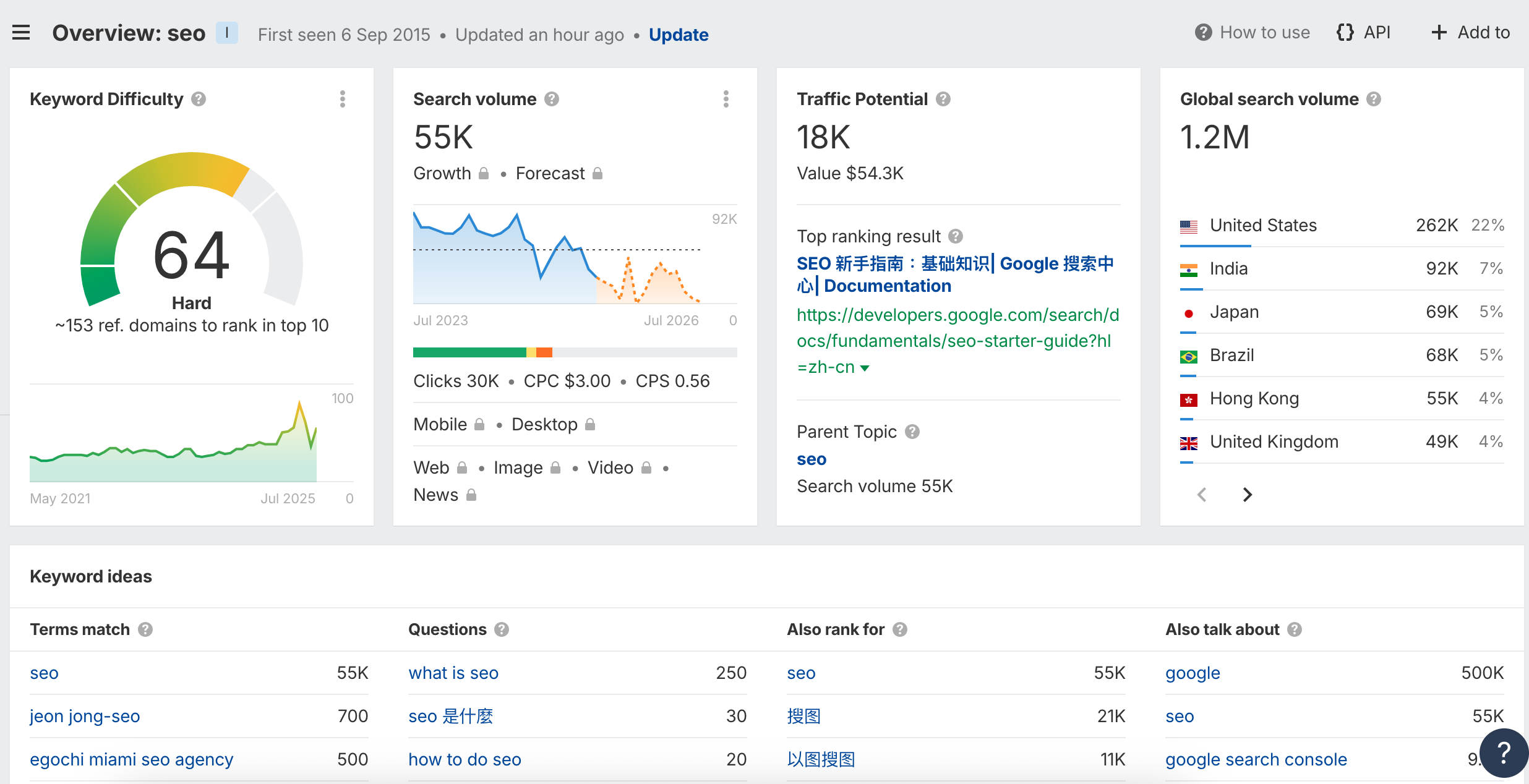Open the API menu item
The width and height of the screenshot is (1529, 784).
point(1364,32)
